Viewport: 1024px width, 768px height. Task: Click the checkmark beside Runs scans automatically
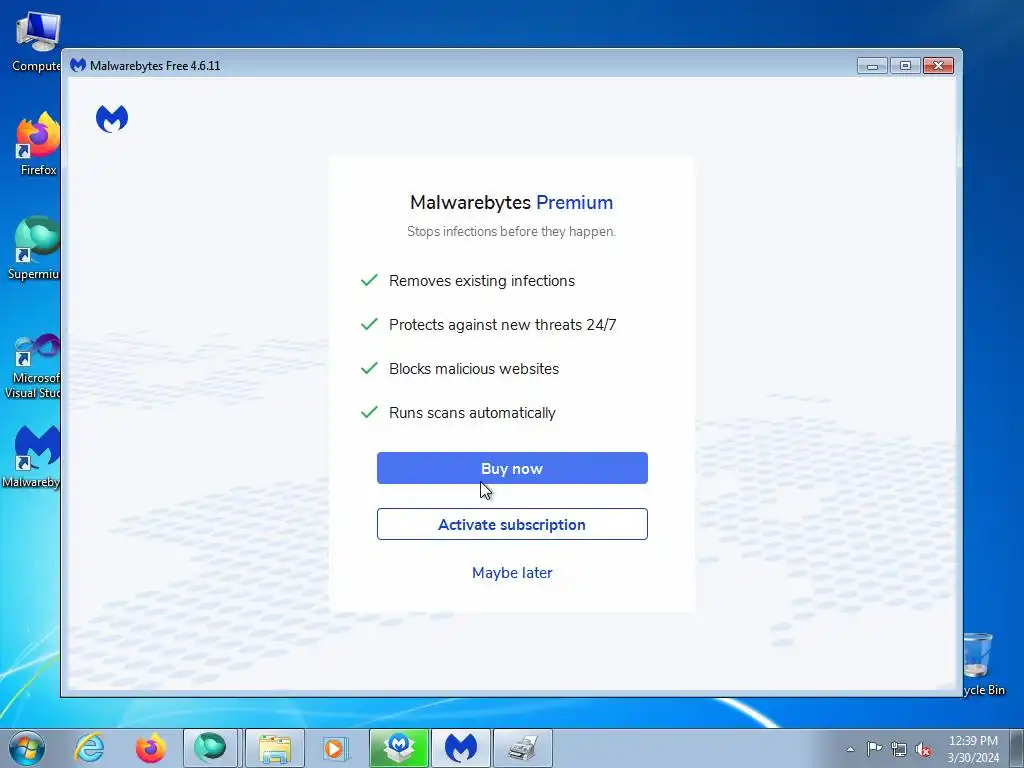pos(369,412)
